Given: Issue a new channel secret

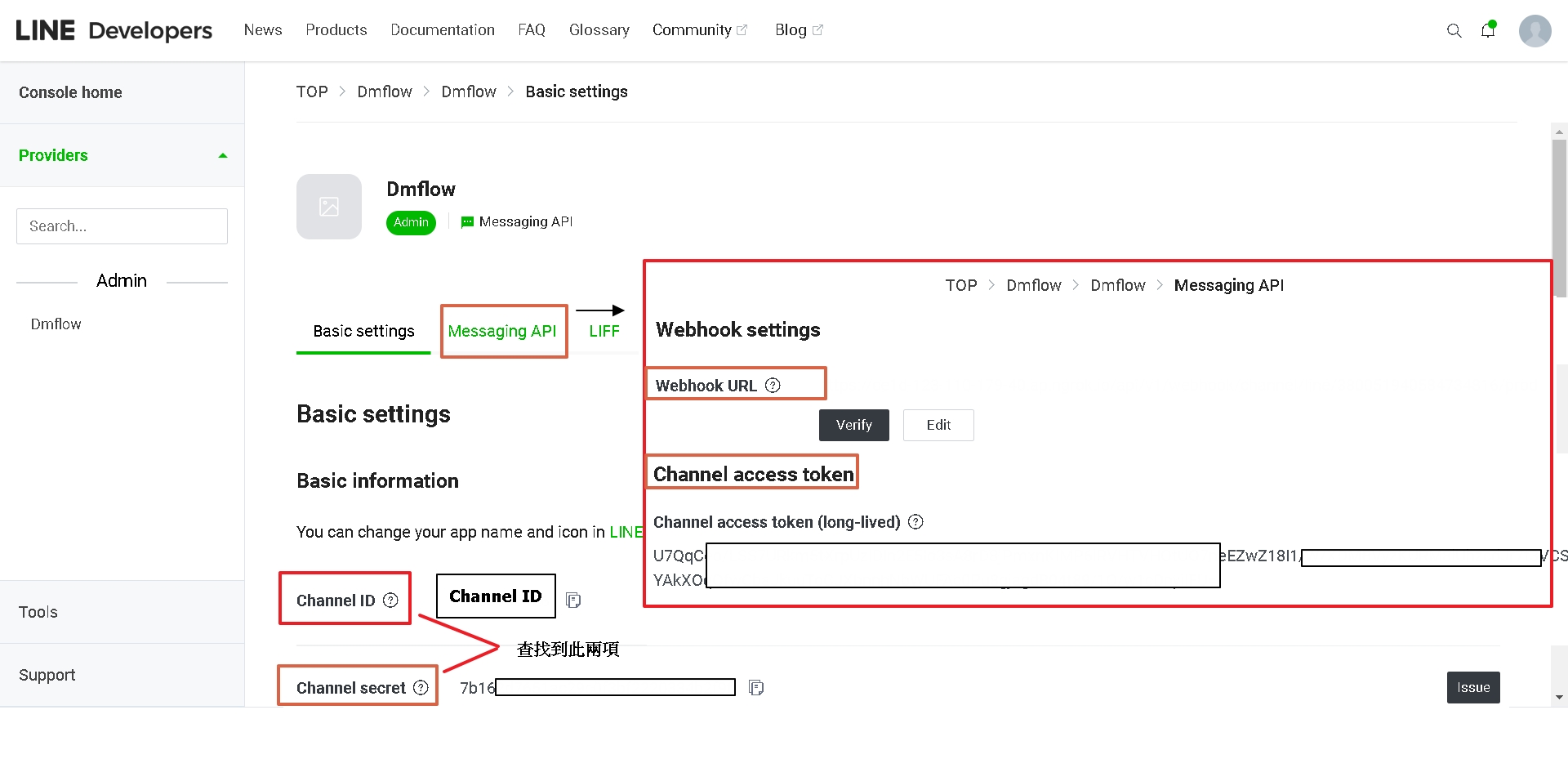Looking at the screenshot, I should pyautogui.click(x=1472, y=687).
